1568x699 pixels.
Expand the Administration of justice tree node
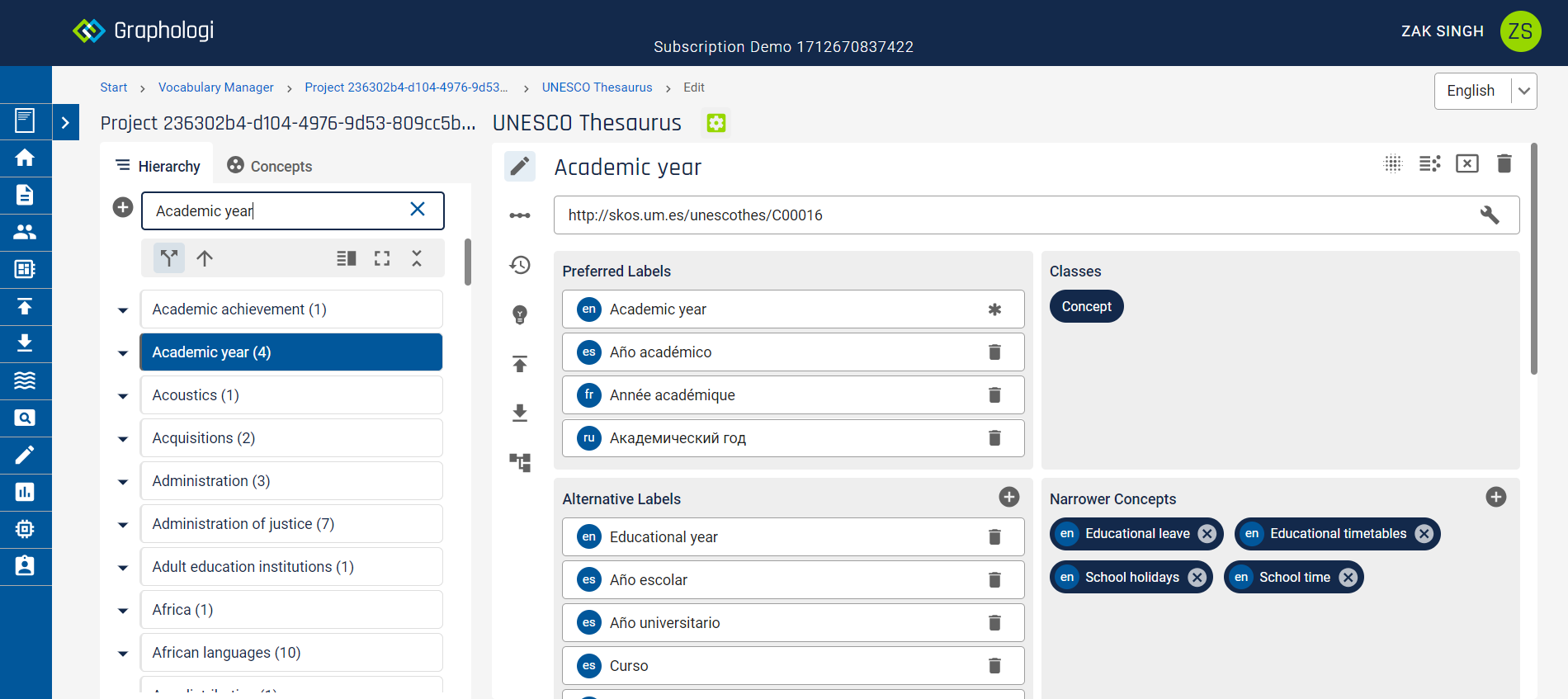click(123, 525)
